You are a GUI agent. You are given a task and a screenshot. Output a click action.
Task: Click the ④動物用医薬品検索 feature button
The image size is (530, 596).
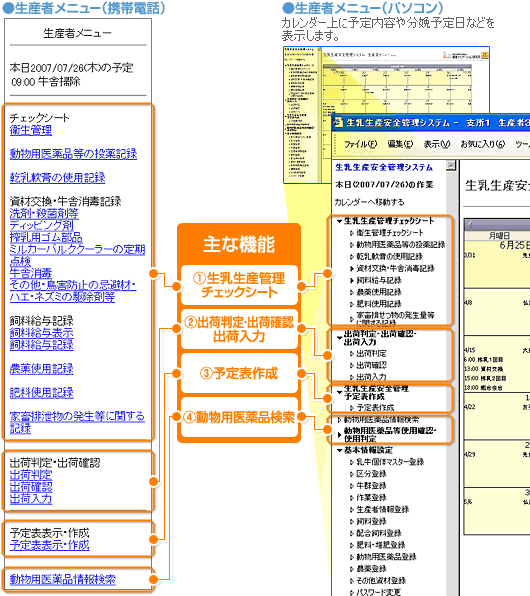(x=239, y=417)
